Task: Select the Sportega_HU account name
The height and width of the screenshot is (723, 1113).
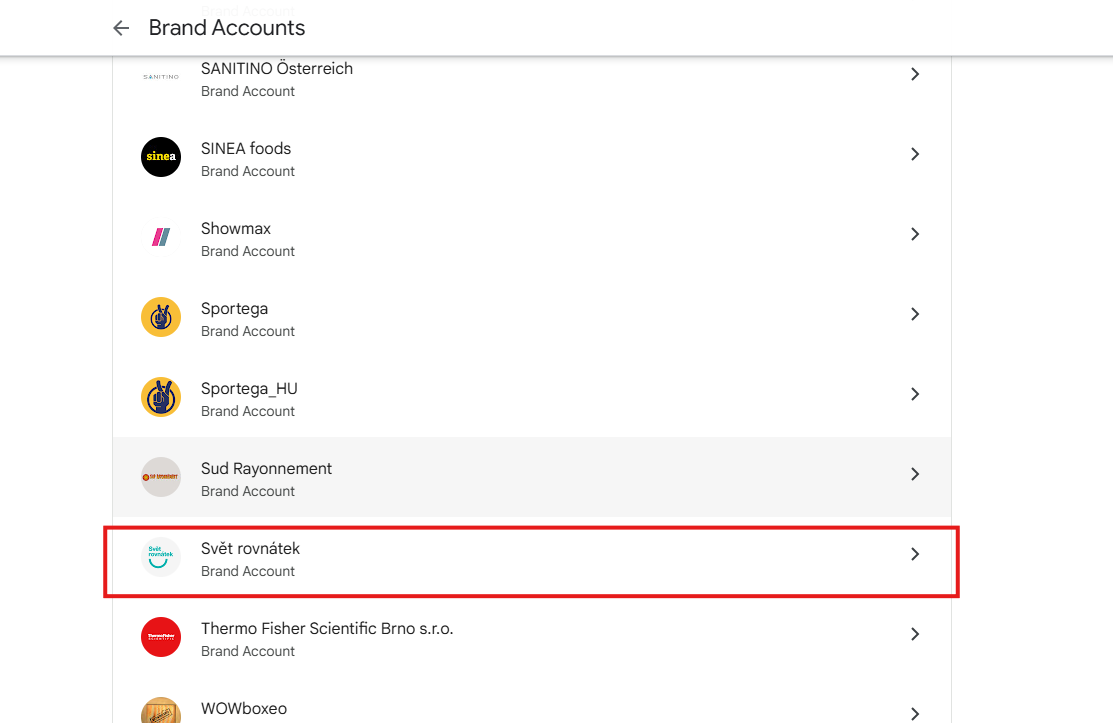Action: [249, 389]
